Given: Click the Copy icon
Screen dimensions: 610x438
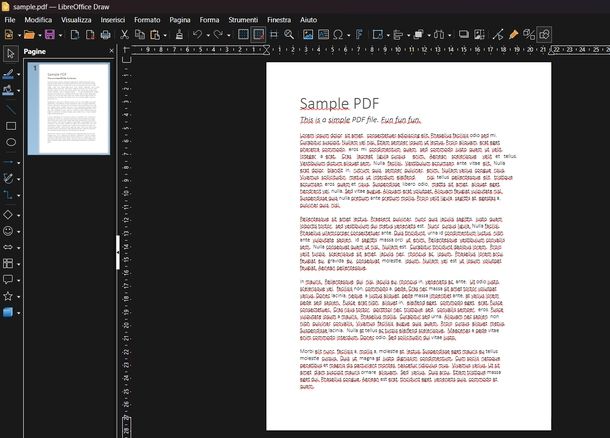Looking at the screenshot, I should click(140, 35).
